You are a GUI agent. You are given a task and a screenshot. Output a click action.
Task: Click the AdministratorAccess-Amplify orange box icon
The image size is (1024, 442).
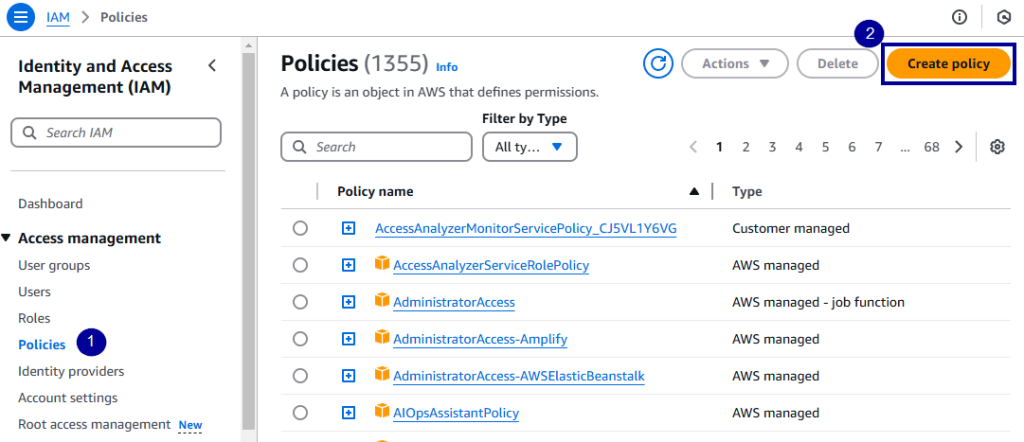381,338
